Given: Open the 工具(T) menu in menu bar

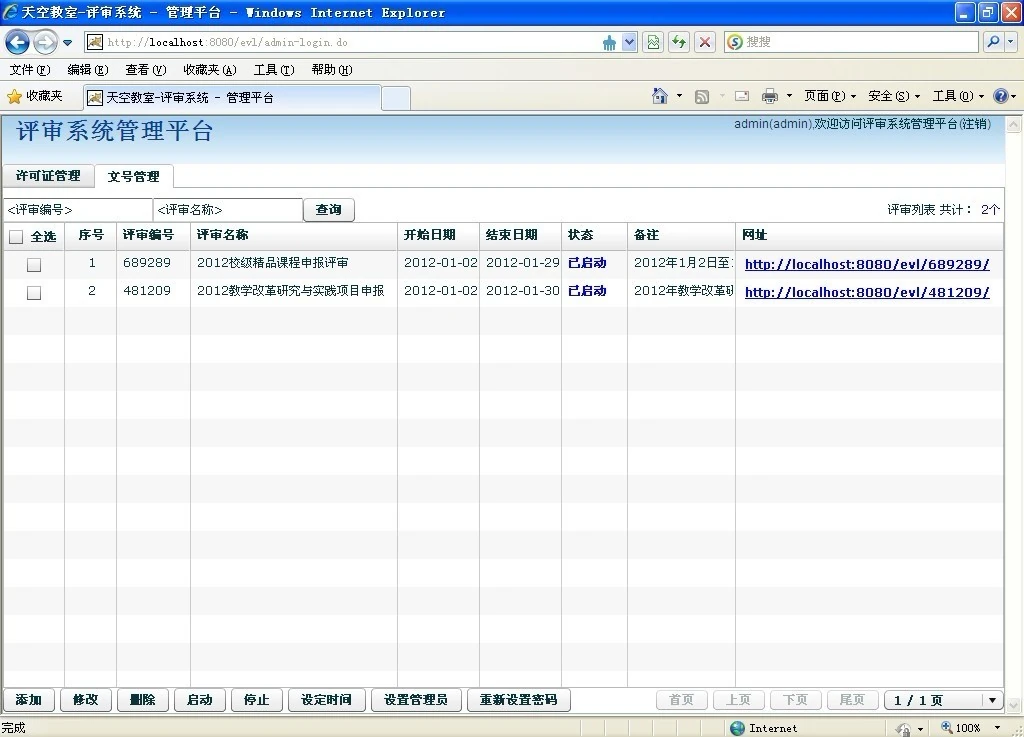Looking at the screenshot, I should (274, 70).
